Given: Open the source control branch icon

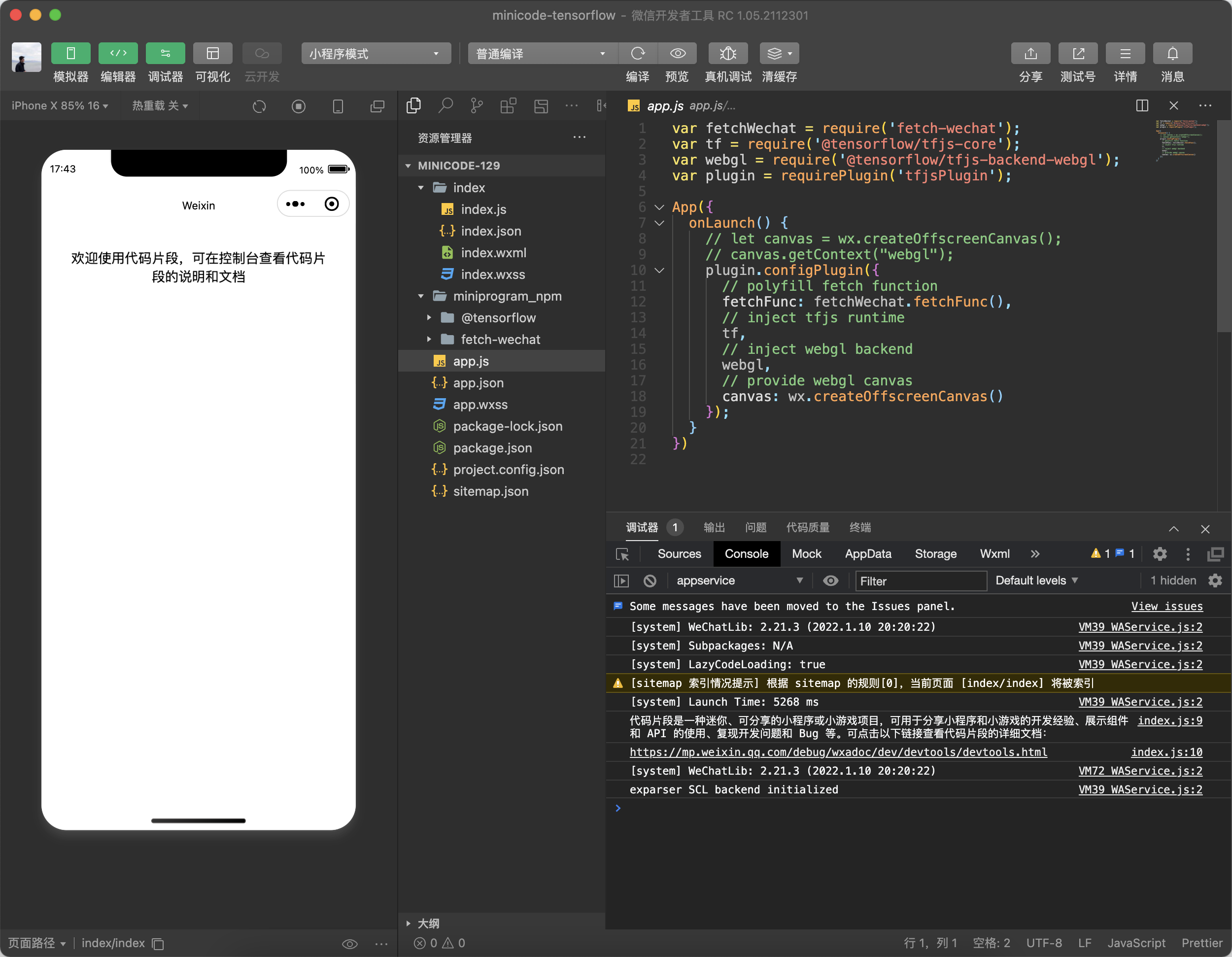Looking at the screenshot, I should (477, 105).
